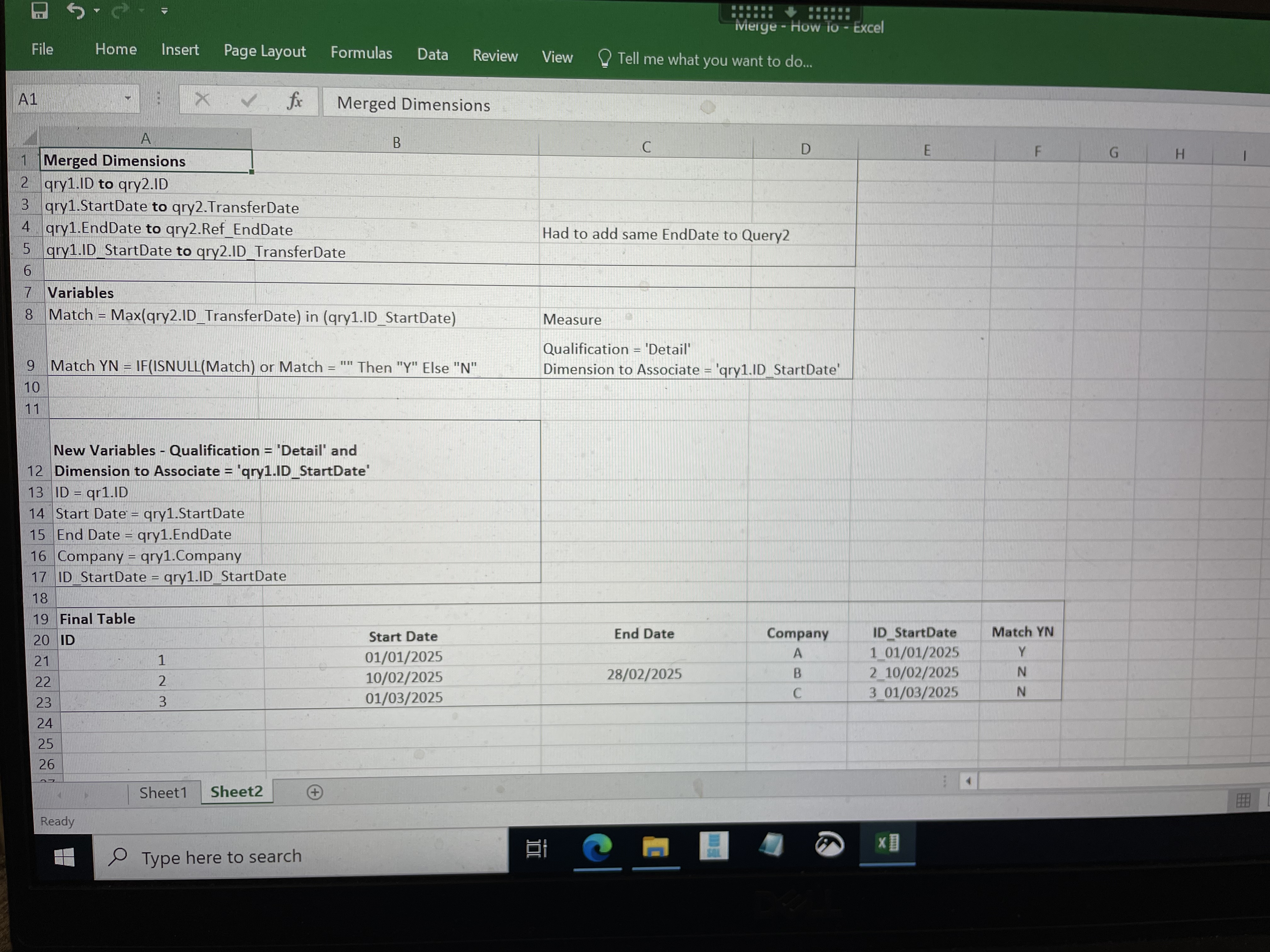Click the Enter checkmark icon in formula bar
Image resolution: width=1270 pixels, height=952 pixels.
click(248, 100)
